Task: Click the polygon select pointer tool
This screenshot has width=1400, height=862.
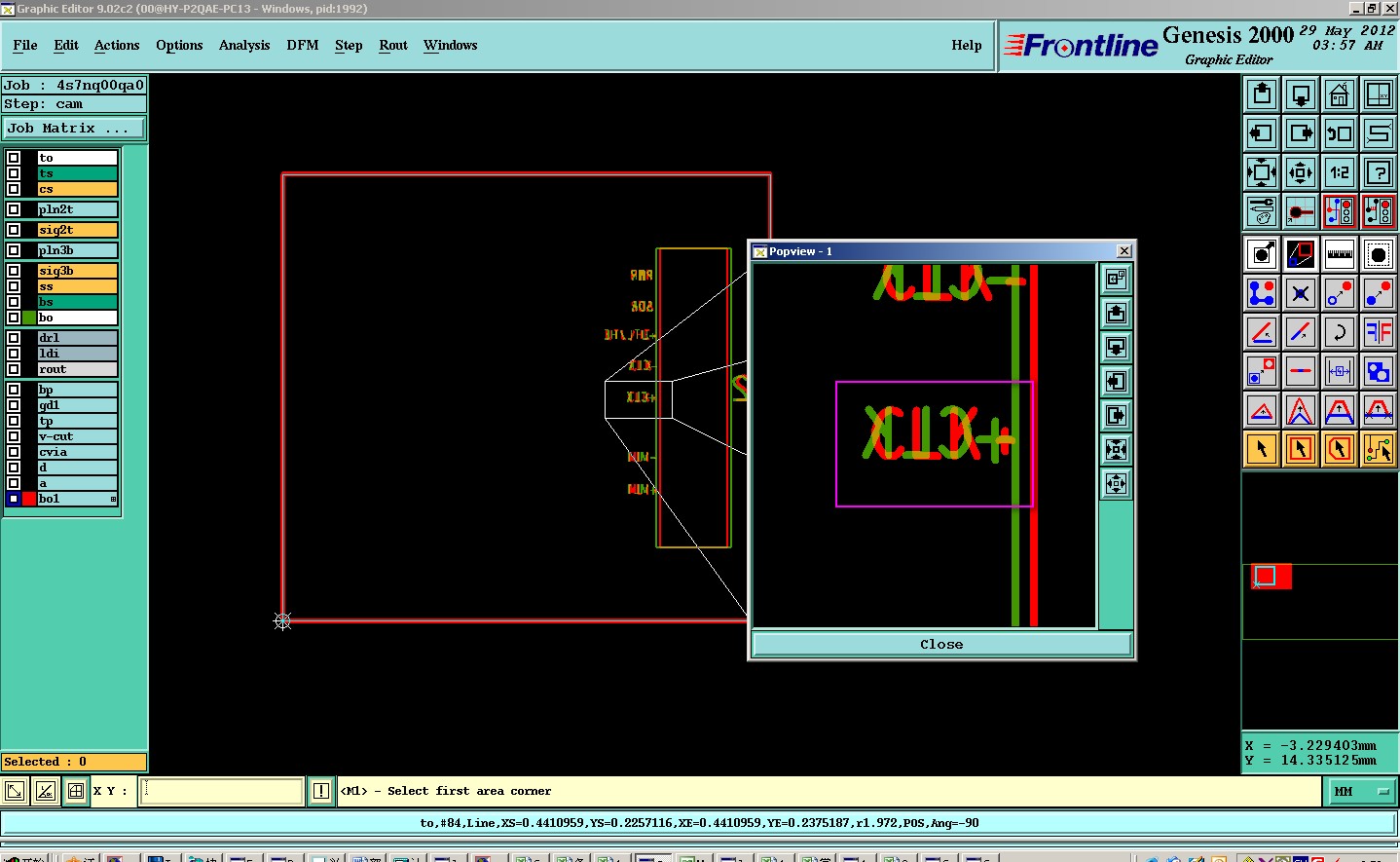Action: click(1340, 449)
